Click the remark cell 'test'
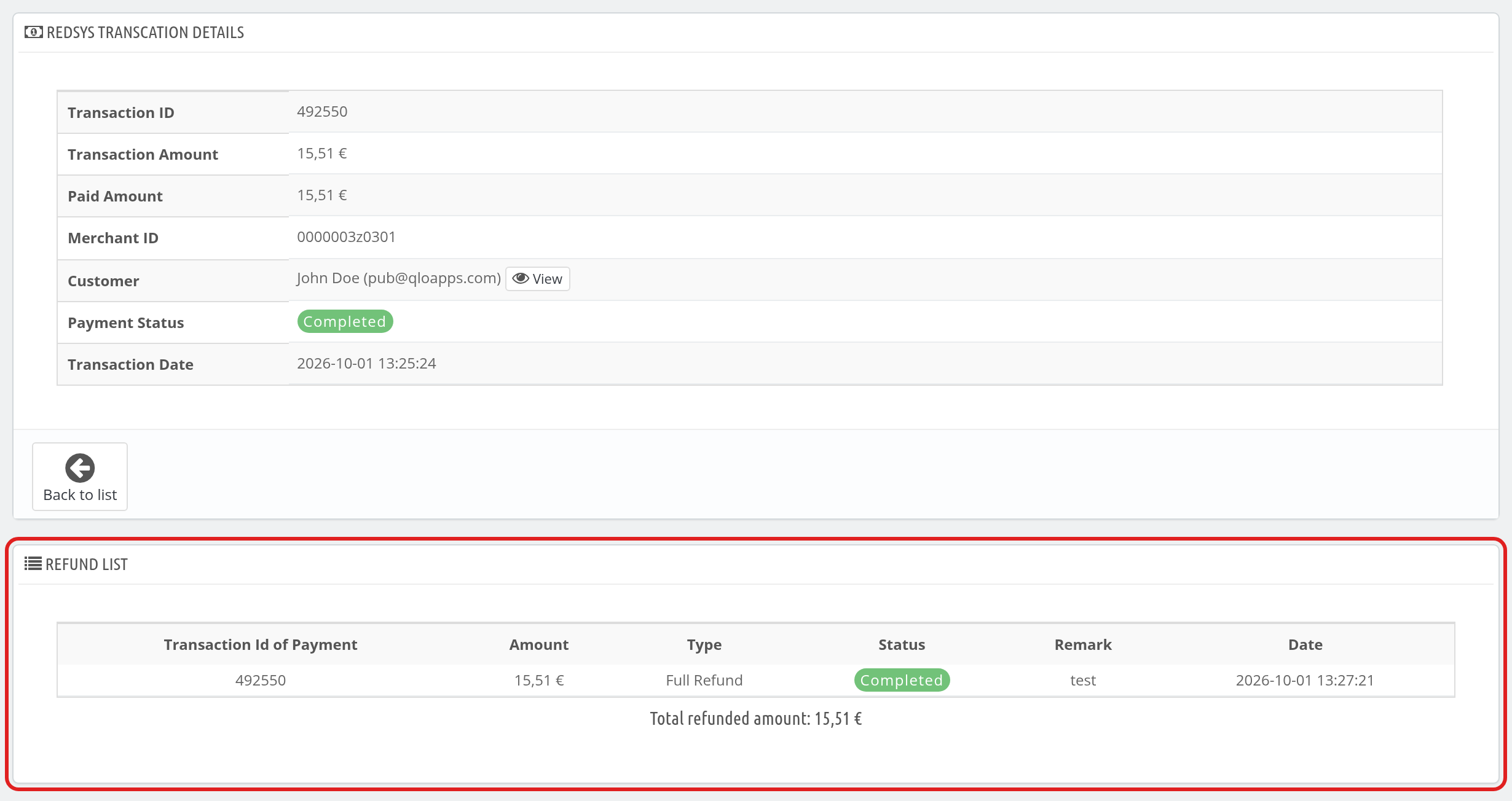The height and width of the screenshot is (801, 1512). 1083,680
